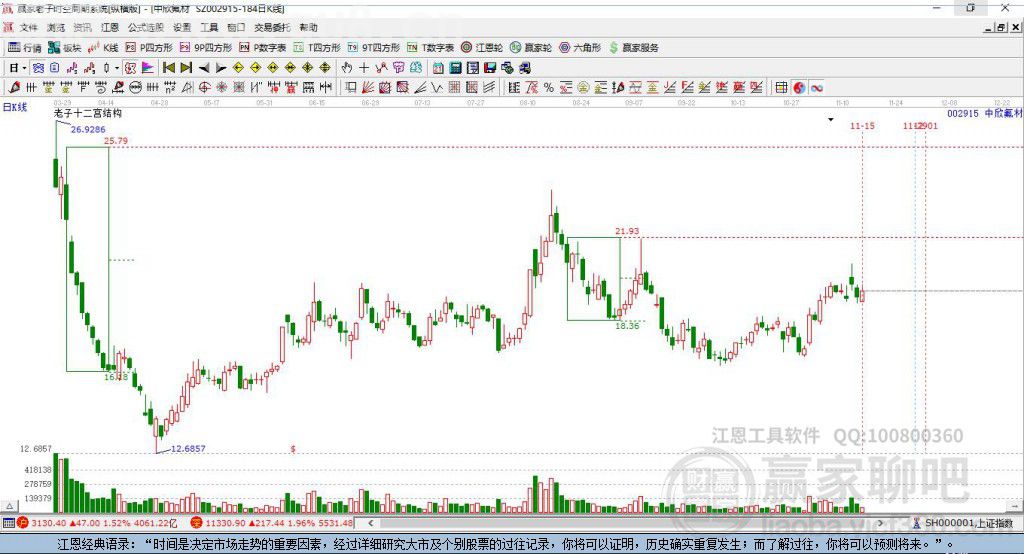Screen dimensions: 1024x554
Task: Open the 江恩轮 Gann wheel
Action: coord(482,48)
